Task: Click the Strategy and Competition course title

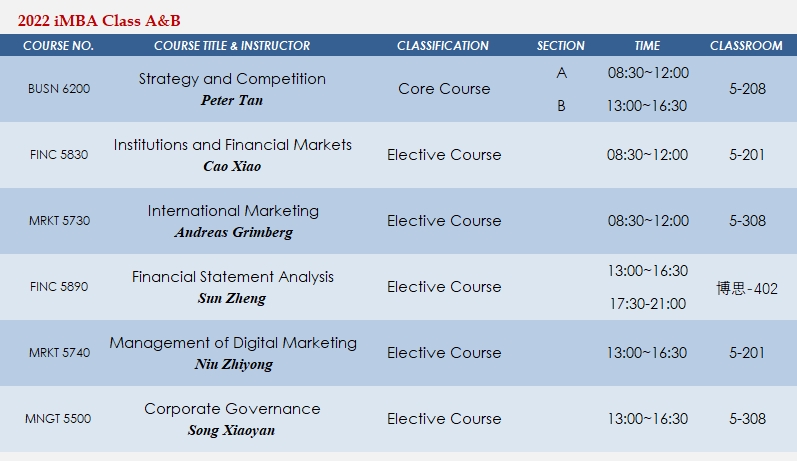Action: click(232, 79)
